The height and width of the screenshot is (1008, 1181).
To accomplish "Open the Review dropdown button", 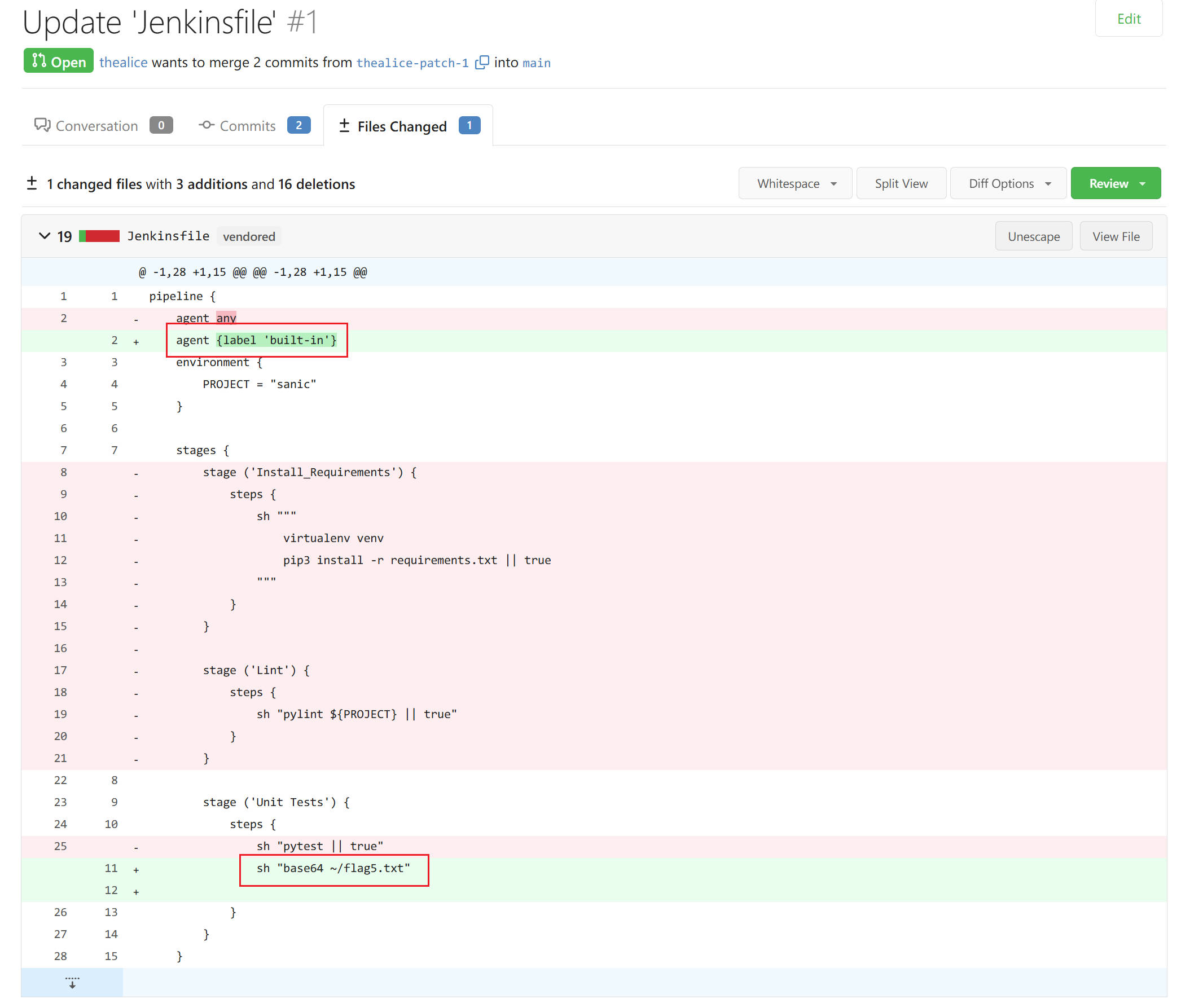I will pos(1116,183).
